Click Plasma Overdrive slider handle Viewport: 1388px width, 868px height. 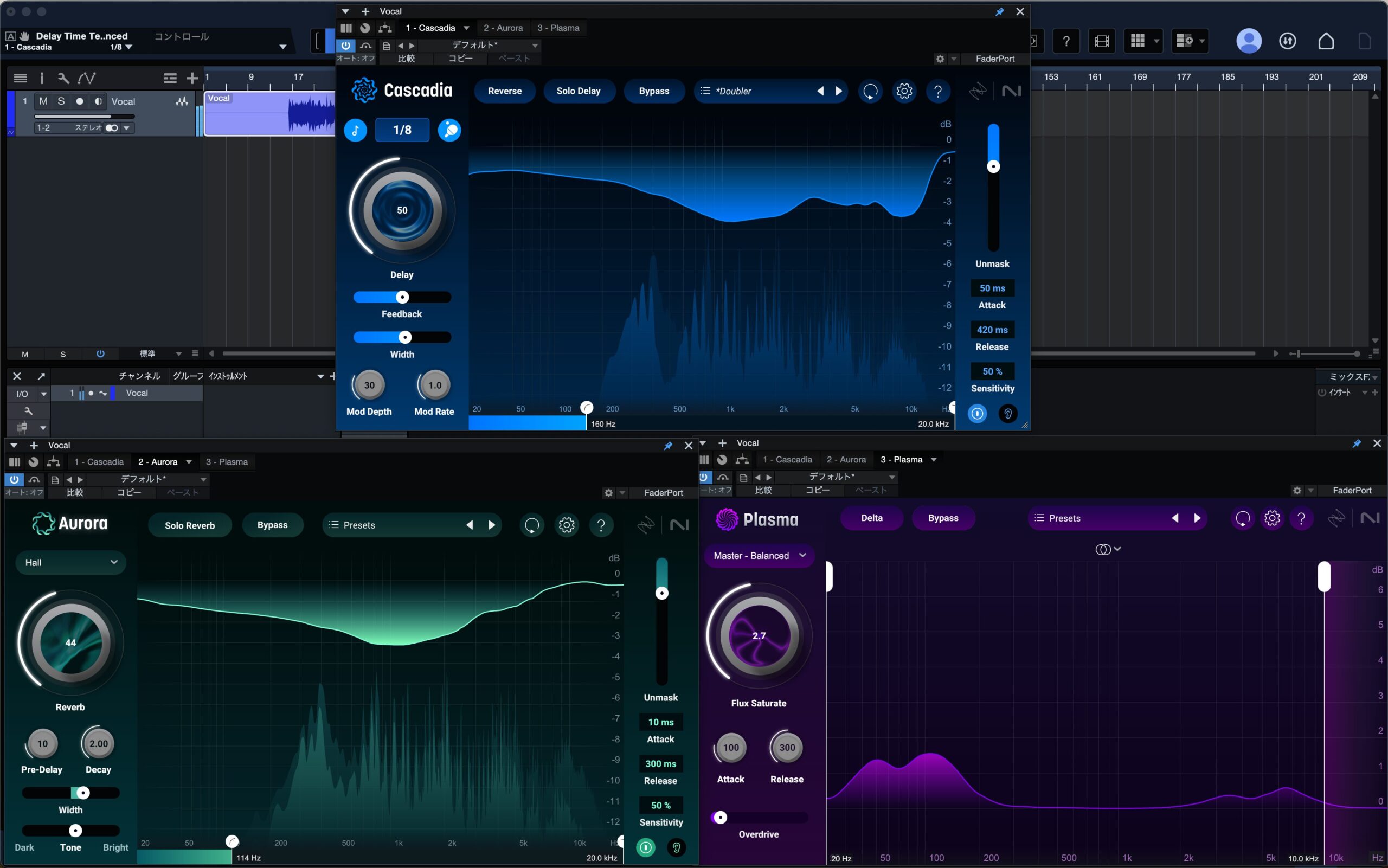click(721, 818)
